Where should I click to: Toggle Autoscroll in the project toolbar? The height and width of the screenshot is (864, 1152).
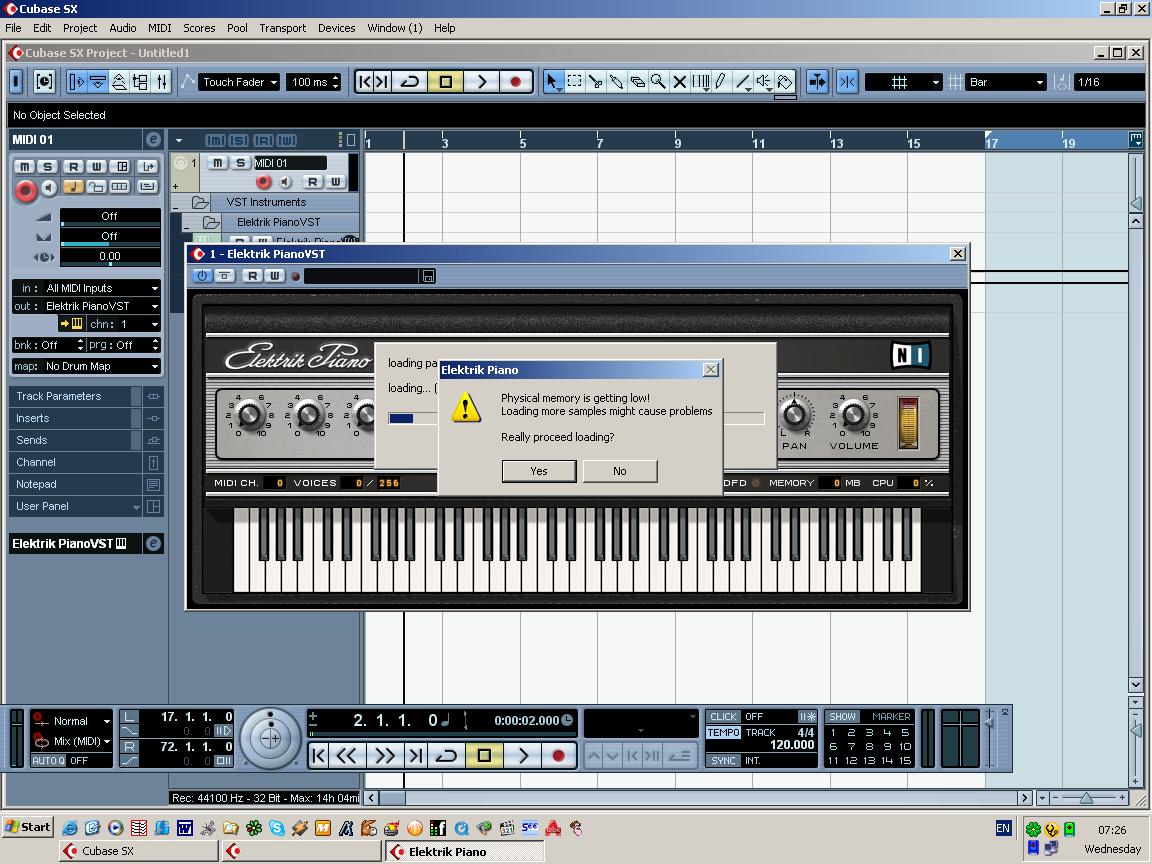[x=816, y=82]
